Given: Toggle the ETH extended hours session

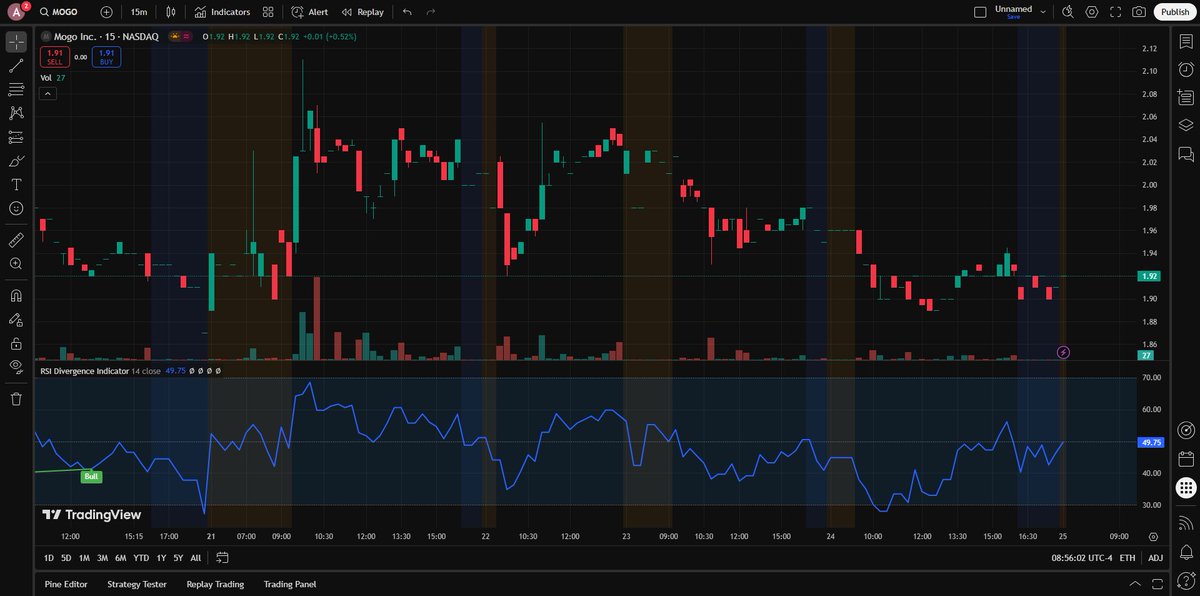Looking at the screenshot, I should click(x=1128, y=558).
